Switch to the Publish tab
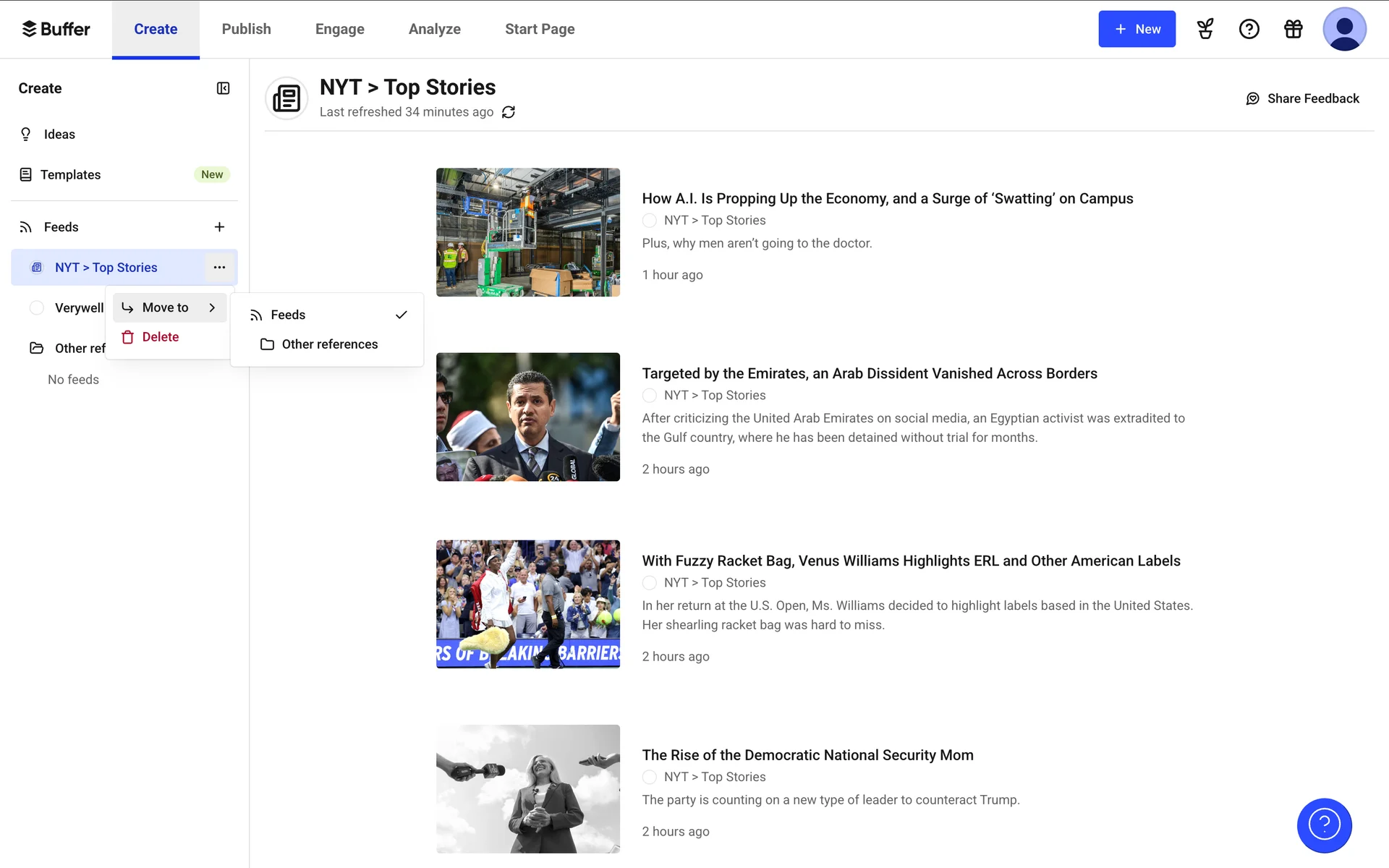Viewport: 1389px width, 868px height. tap(246, 29)
